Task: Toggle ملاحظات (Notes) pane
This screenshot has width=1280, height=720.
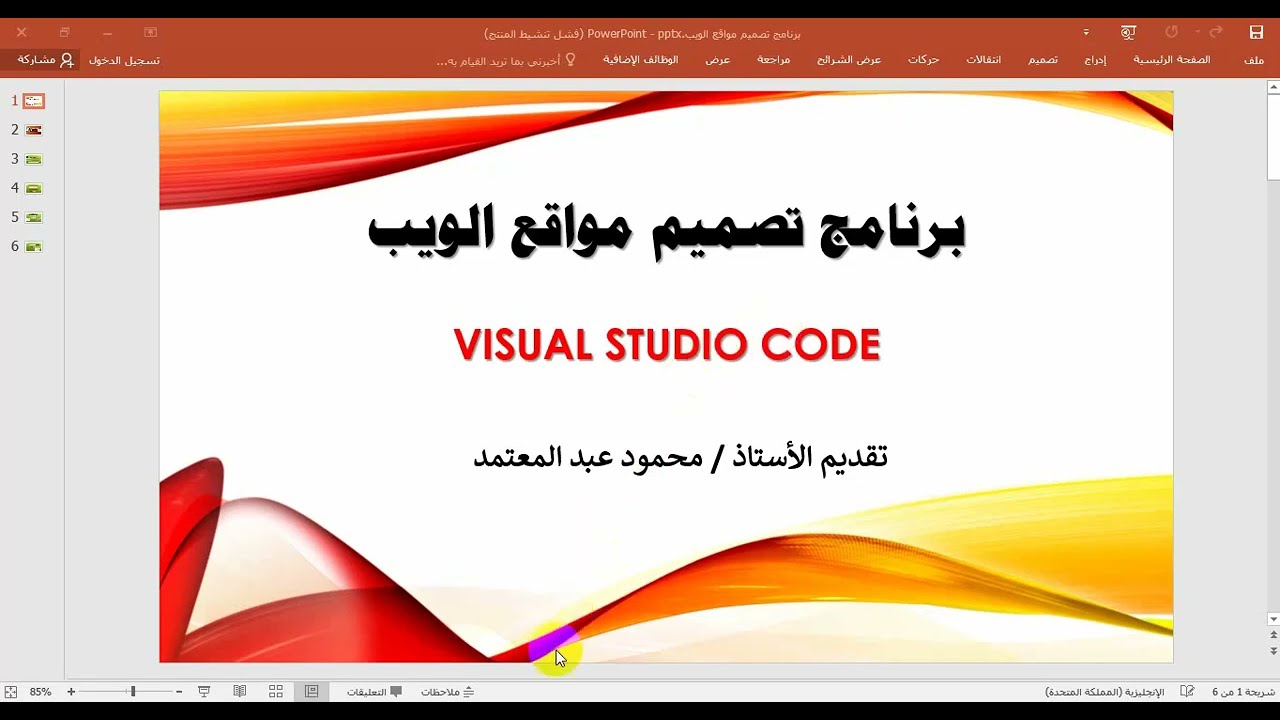Action: tap(447, 691)
